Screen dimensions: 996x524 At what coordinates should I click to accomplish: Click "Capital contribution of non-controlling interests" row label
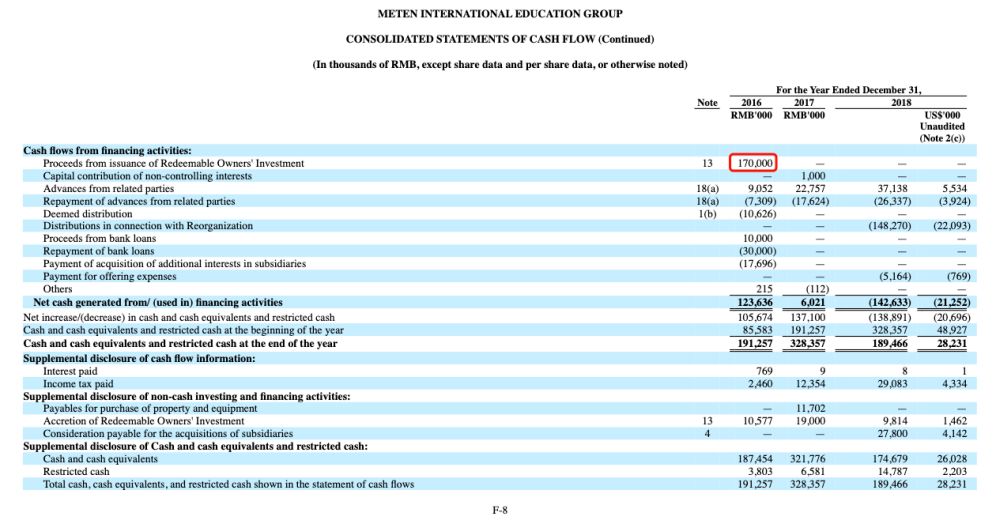tap(147, 176)
